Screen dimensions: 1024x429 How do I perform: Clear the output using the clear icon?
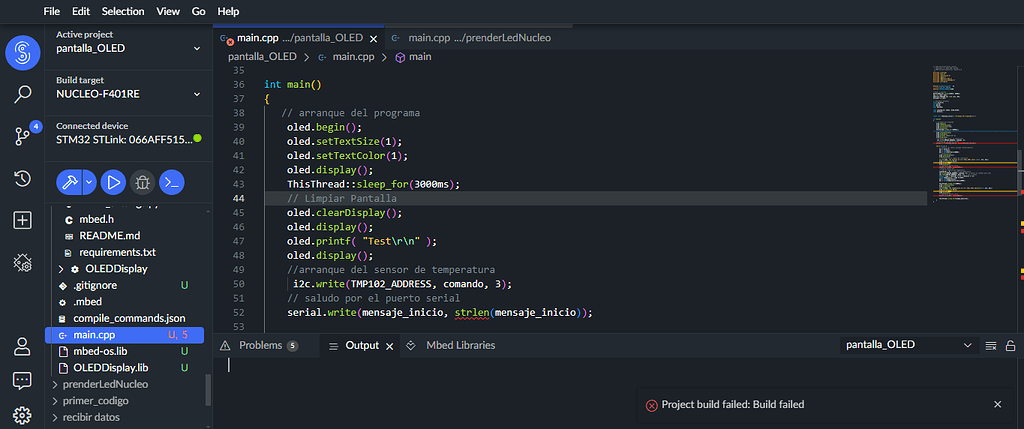pyautogui.click(x=991, y=345)
